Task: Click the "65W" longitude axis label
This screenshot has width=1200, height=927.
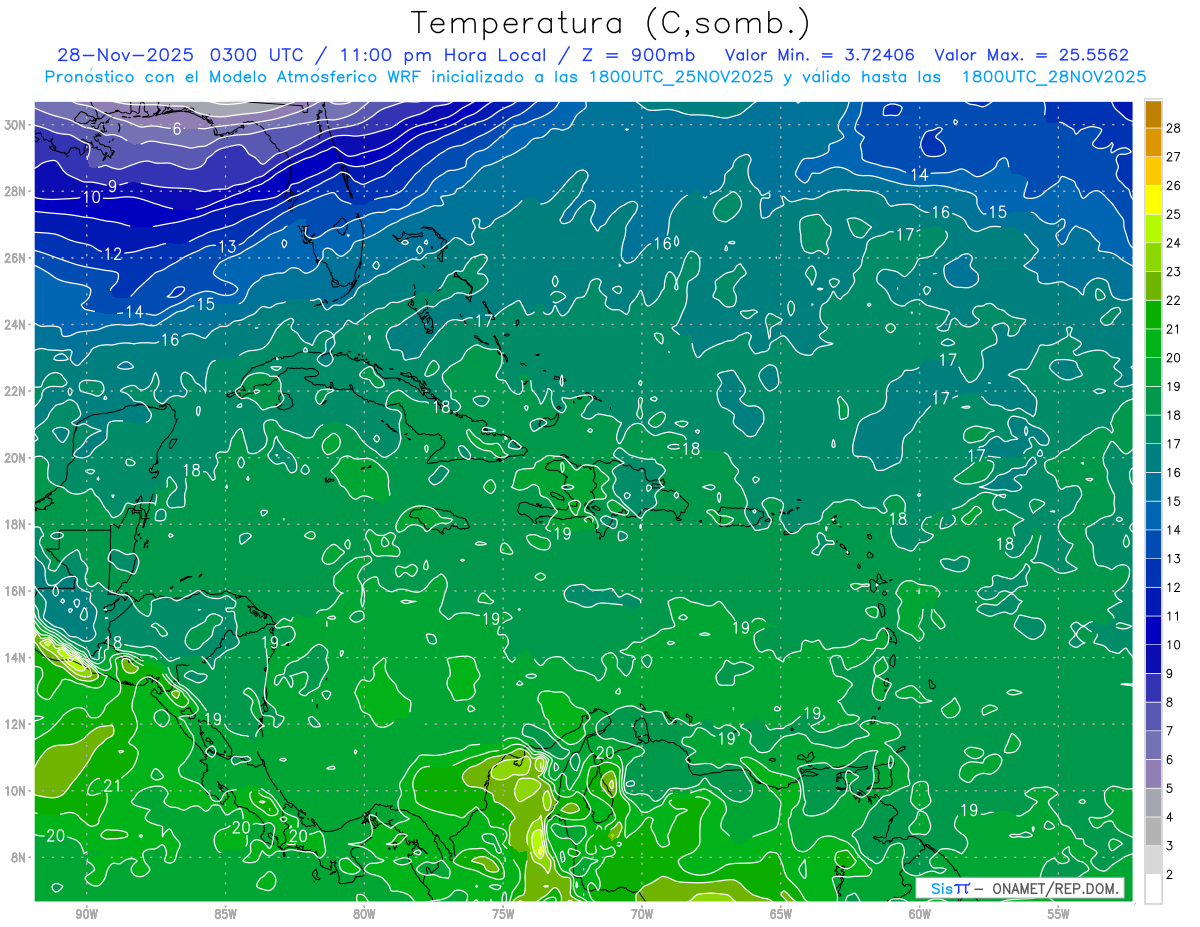Action: coord(781,914)
